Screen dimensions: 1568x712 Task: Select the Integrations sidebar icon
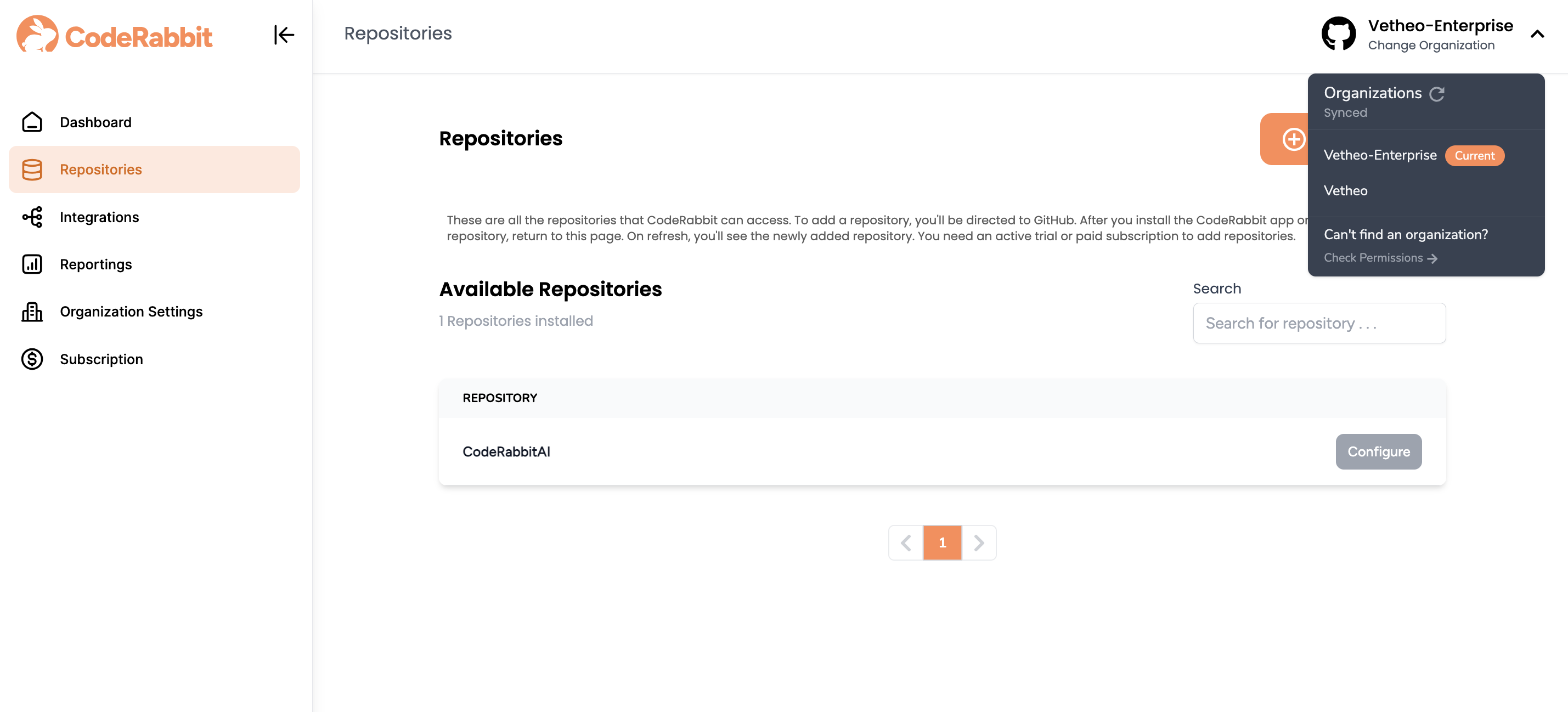pos(32,215)
